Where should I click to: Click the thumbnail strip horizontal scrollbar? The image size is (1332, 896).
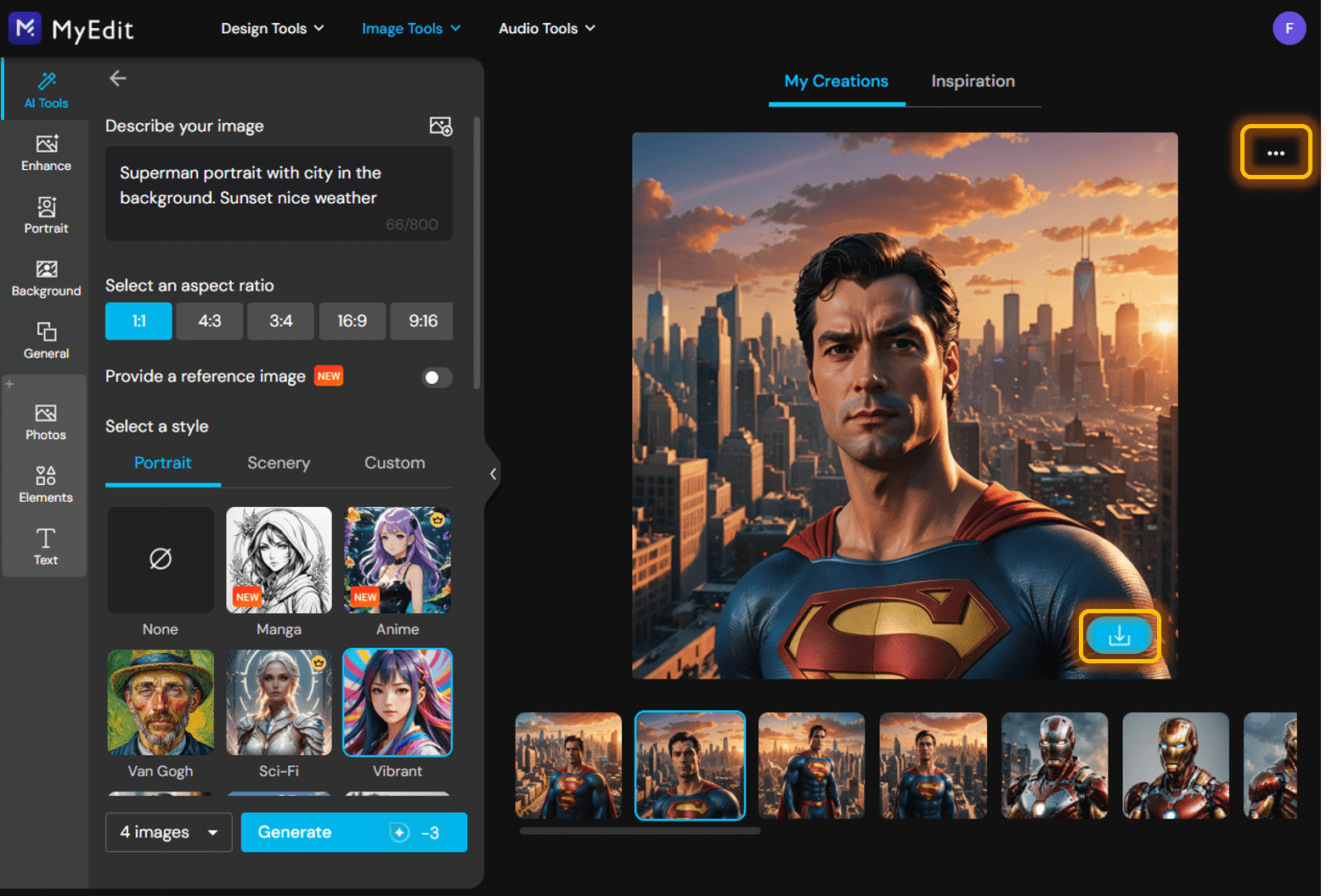point(640,831)
